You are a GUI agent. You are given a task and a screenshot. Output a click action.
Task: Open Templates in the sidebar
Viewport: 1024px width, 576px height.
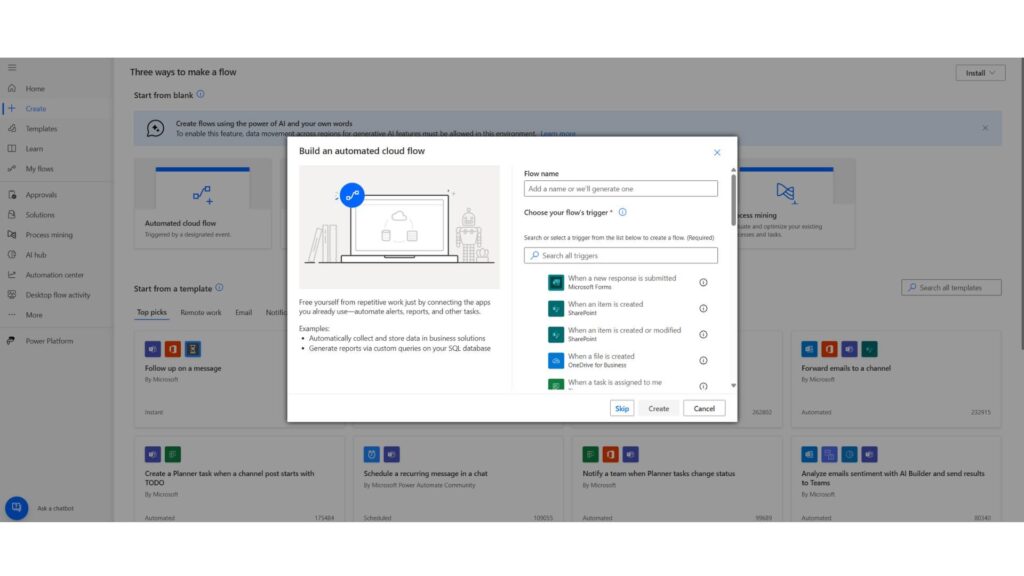pyautogui.click(x=41, y=129)
